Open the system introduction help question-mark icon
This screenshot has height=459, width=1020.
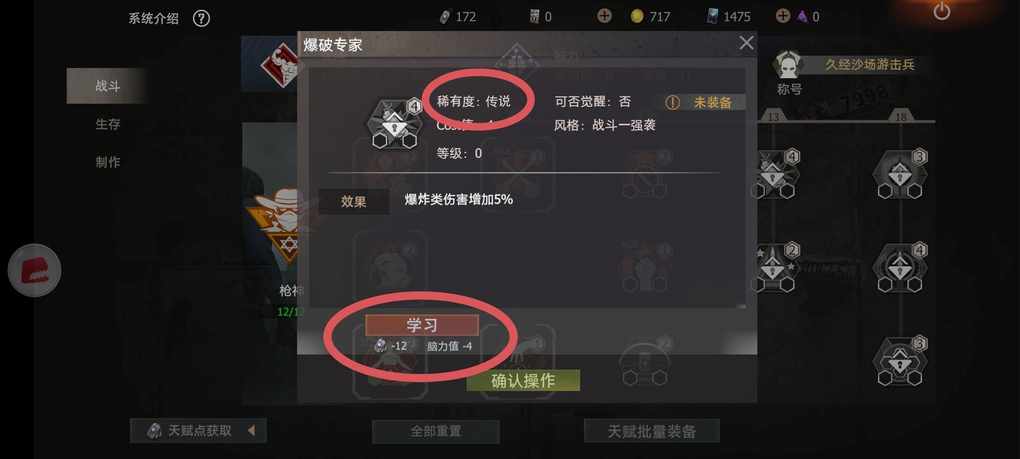click(x=201, y=18)
